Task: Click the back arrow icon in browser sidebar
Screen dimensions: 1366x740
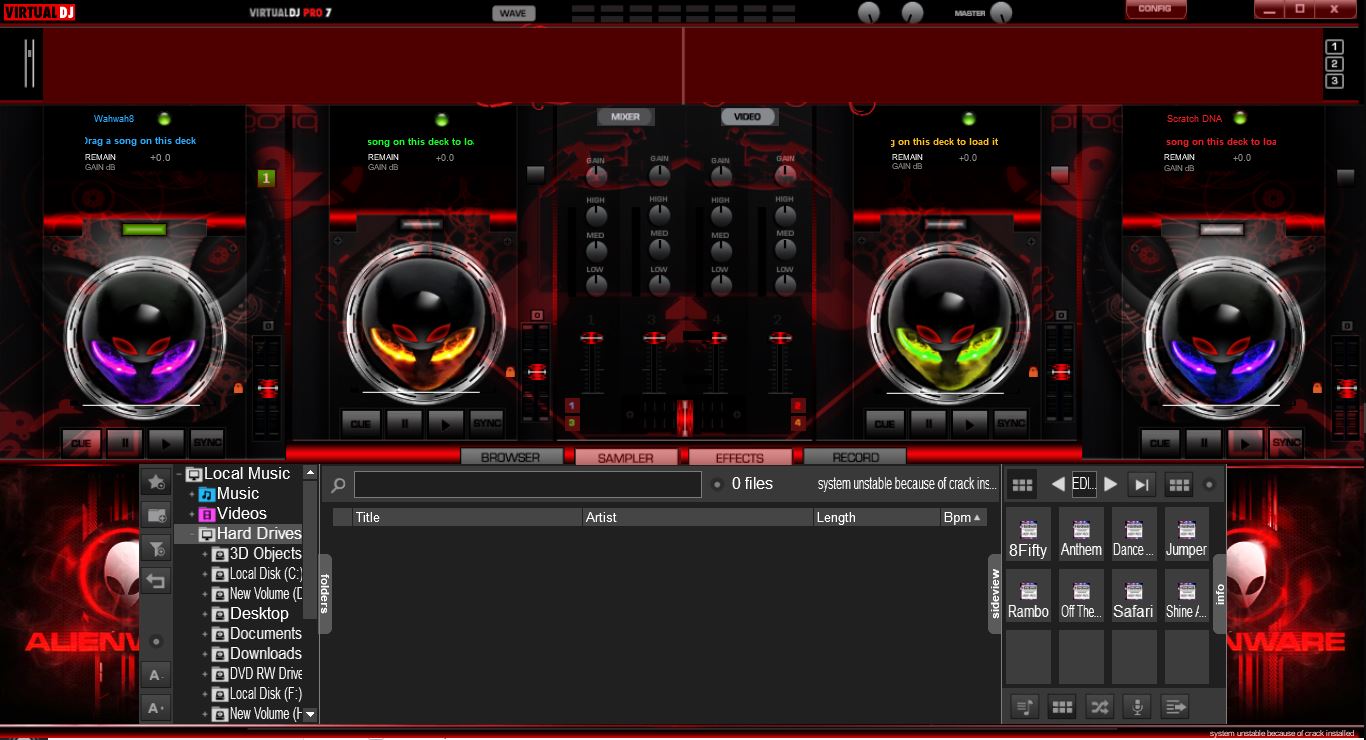Action: point(155,581)
